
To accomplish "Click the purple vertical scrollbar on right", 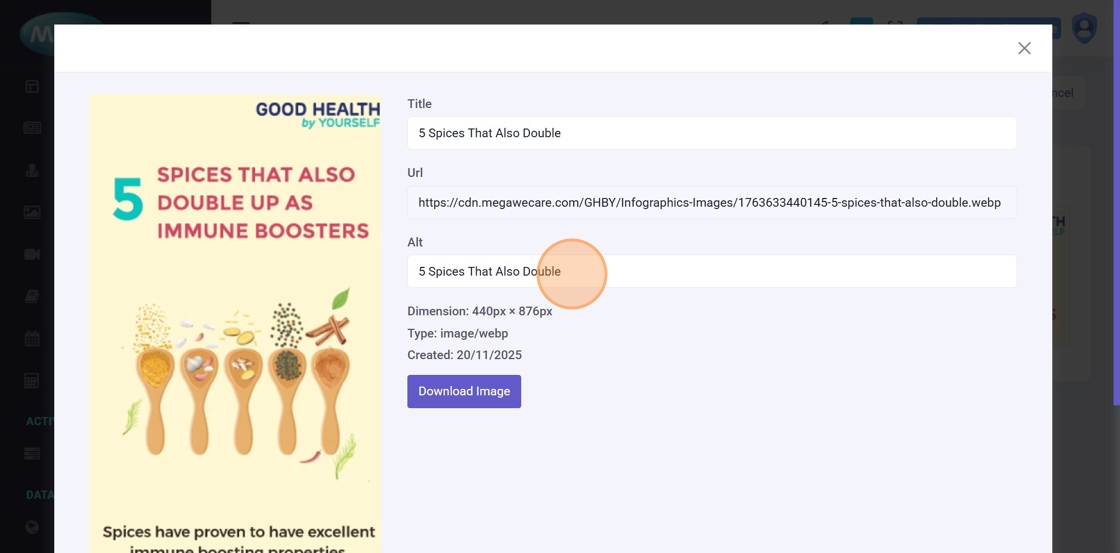I will [1116, 200].
